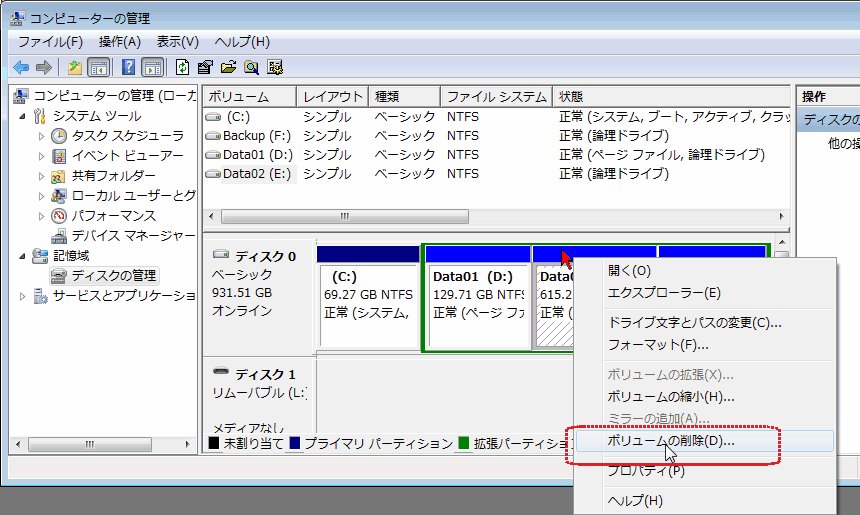Toggle the Show/Hide Console Tree button

pyautogui.click(x=98, y=68)
